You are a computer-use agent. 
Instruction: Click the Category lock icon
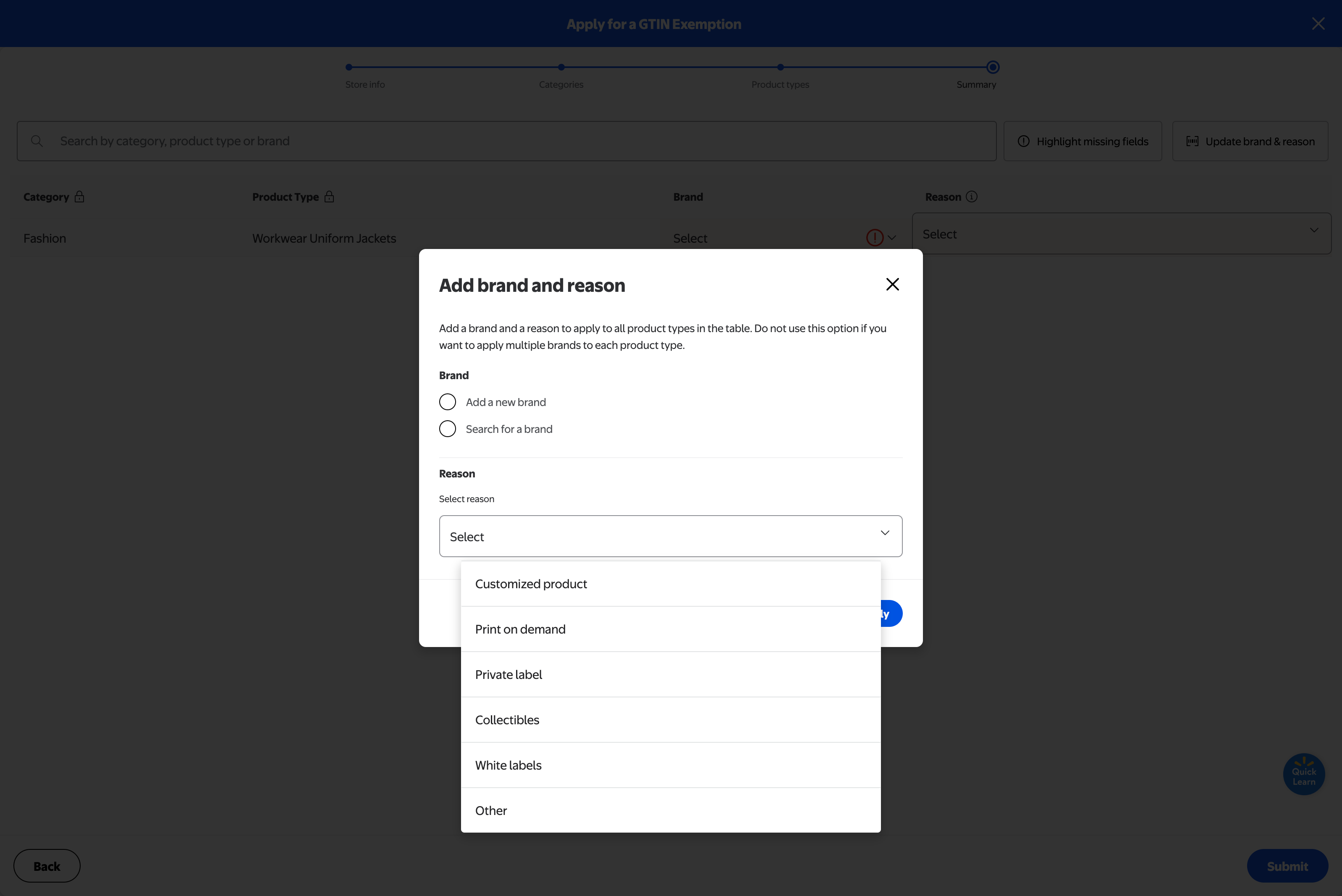pyautogui.click(x=79, y=196)
